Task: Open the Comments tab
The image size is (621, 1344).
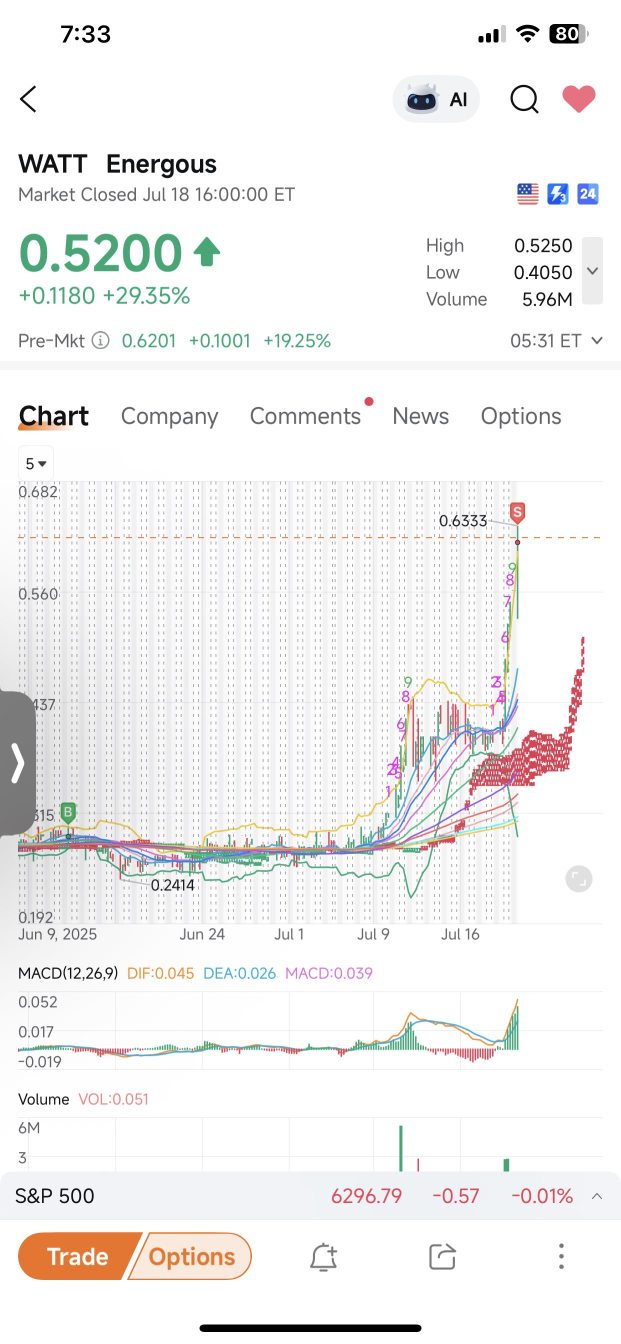Action: click(x=305, y=416)
